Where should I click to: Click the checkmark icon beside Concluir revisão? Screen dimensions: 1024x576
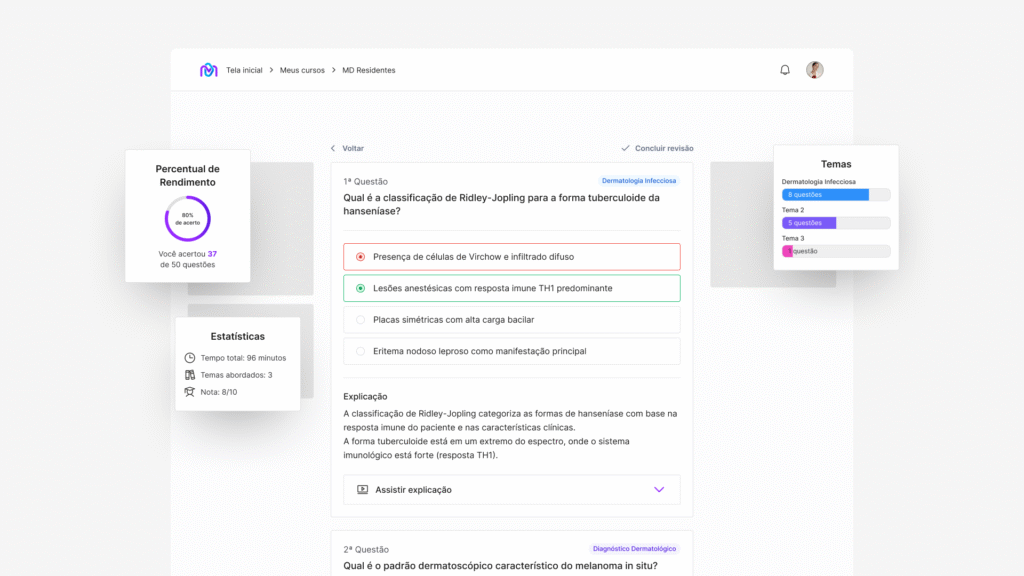[x=625, y=148]
